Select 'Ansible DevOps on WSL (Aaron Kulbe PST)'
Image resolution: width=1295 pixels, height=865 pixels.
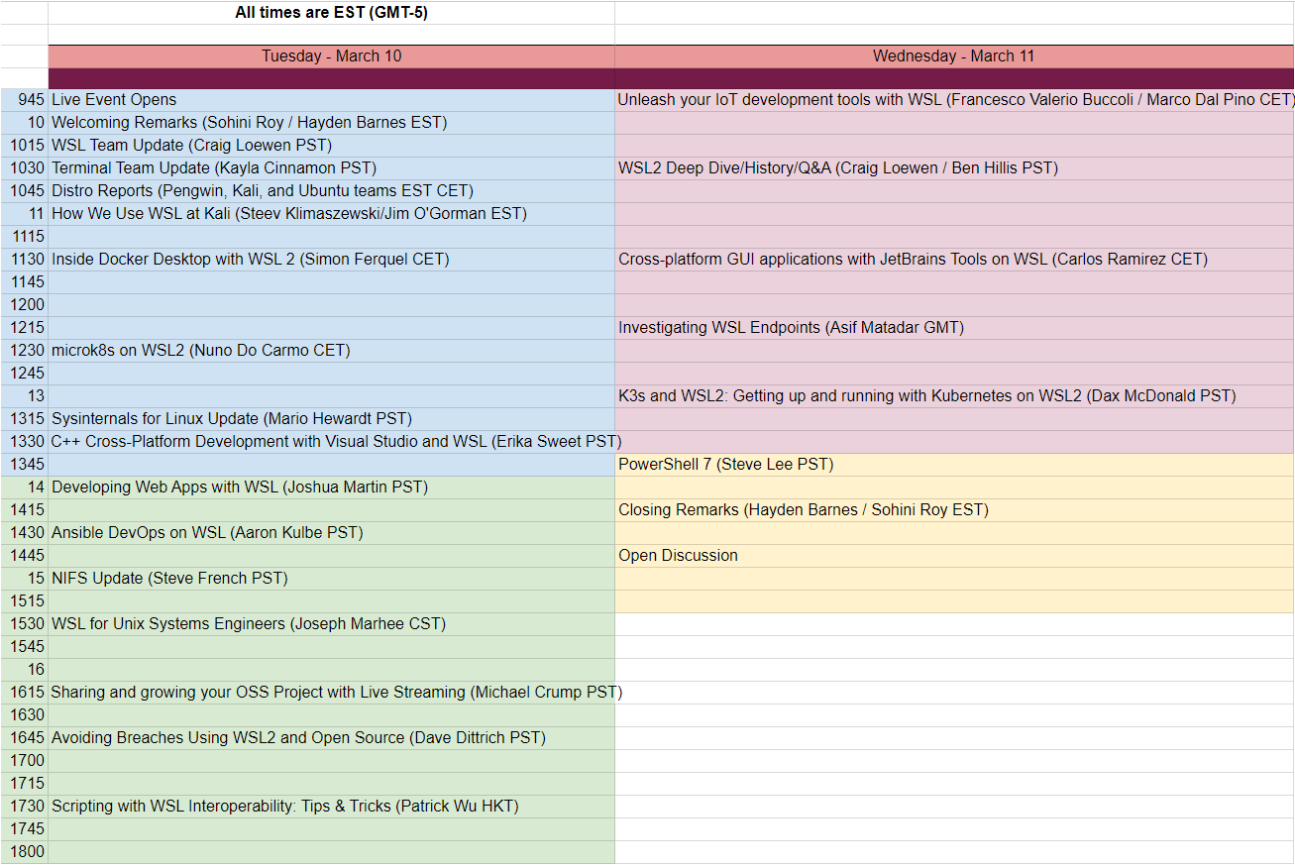[331, 533]
